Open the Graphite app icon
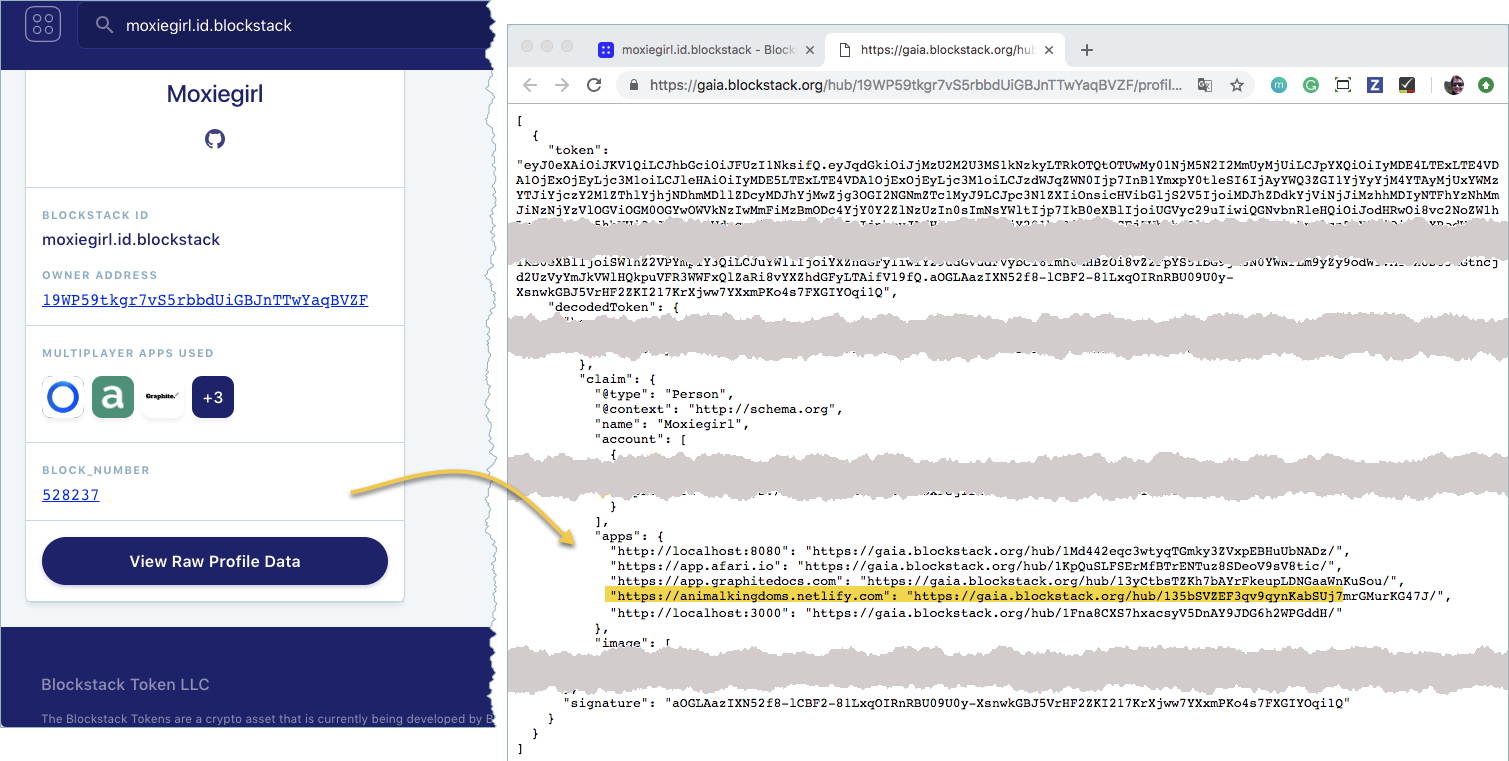Viewport: 1509px width, 761px height. coord(163,397)
